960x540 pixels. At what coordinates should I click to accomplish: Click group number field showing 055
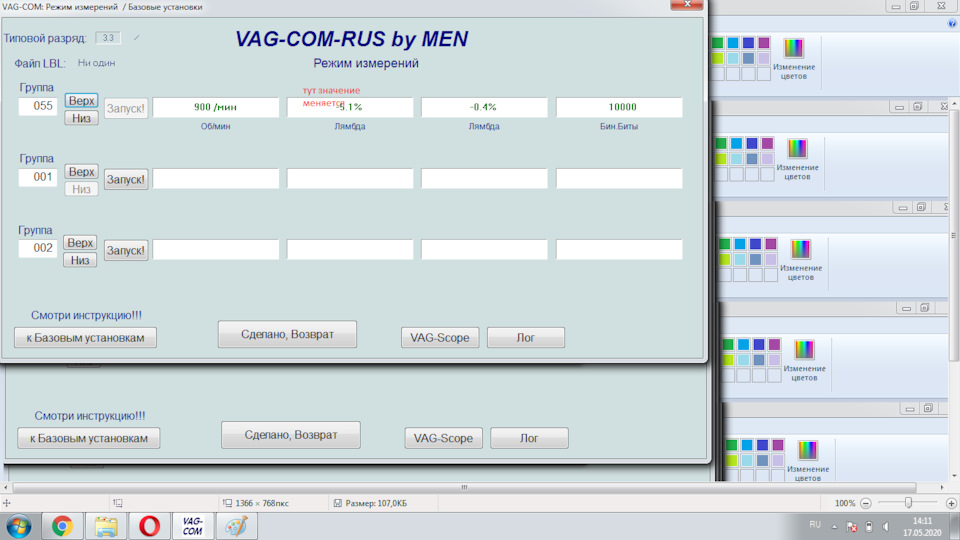pyautogui.click(x=38, y=106)
